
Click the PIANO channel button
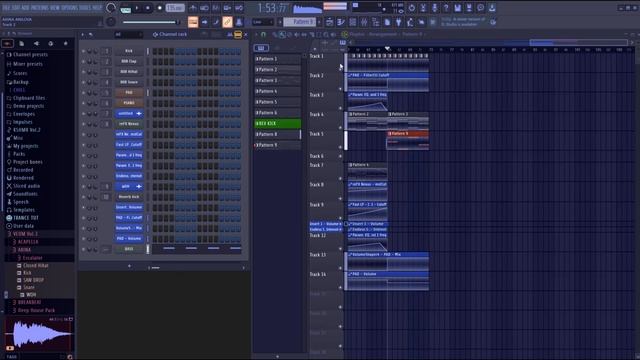(x=129, y=103)
